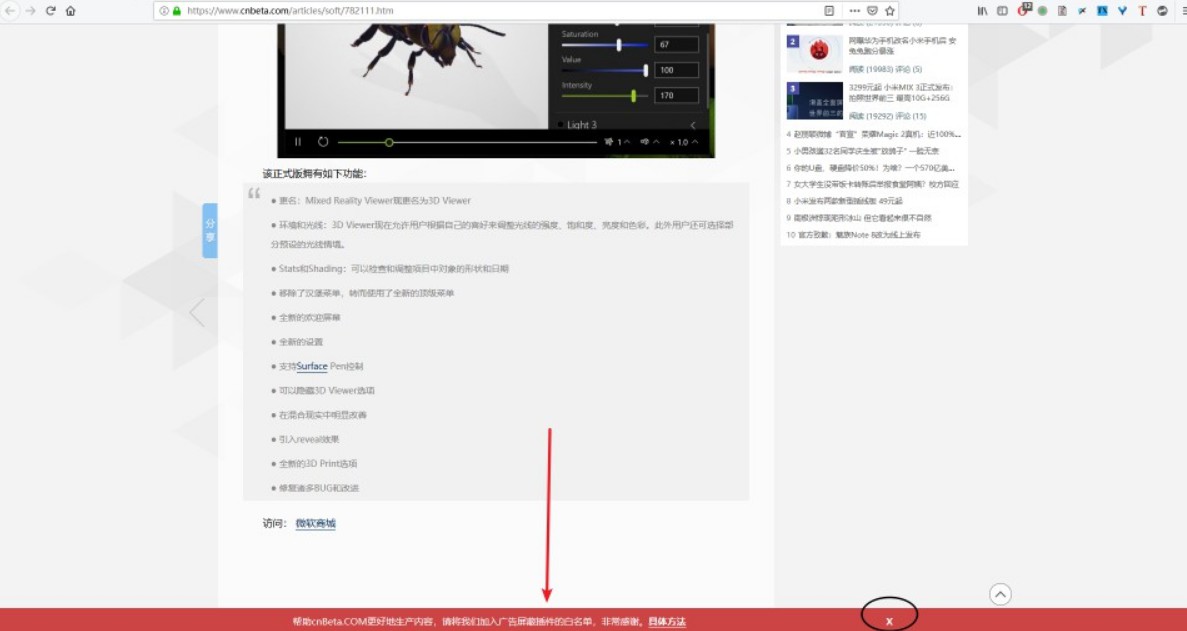Pause the 3D Viewer video
This screenshot has width=1187, height=631.
click(298, 142)
